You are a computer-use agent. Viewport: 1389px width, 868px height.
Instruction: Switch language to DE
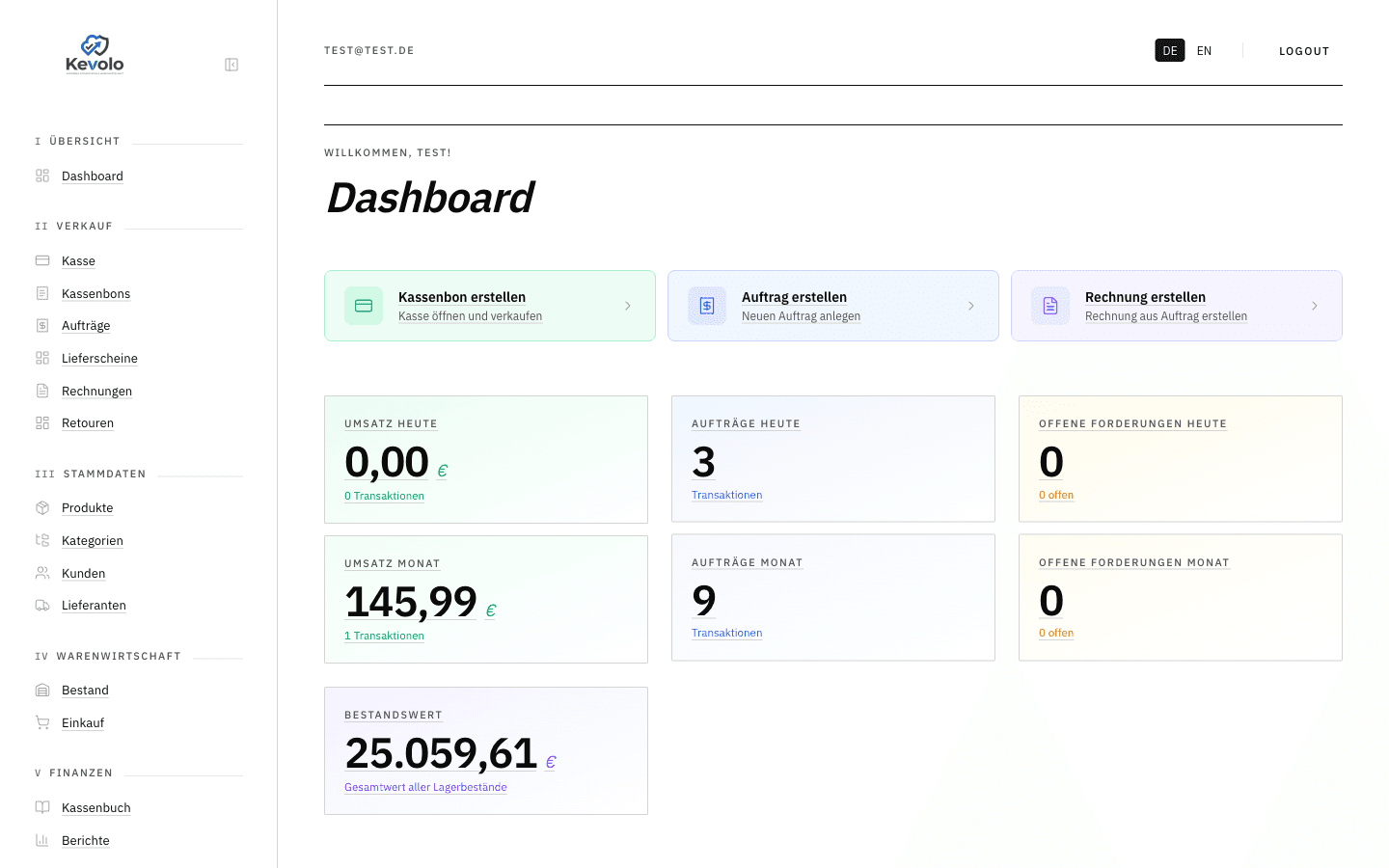(1170, 50)
